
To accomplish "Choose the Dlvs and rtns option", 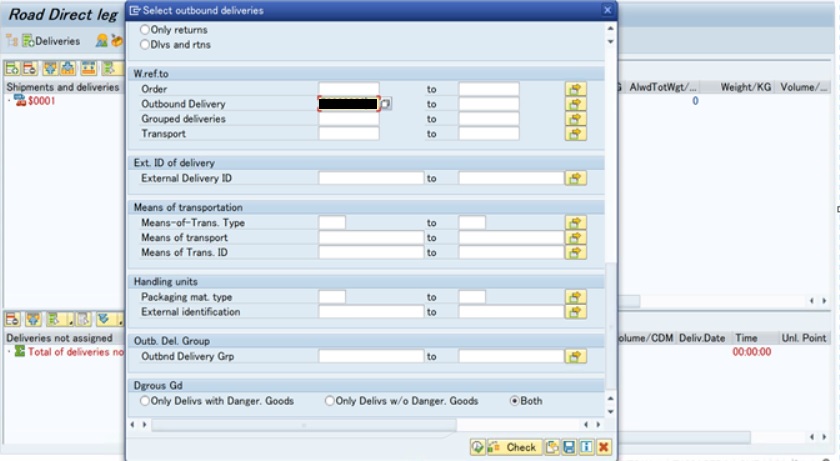I will click(145, 45).
